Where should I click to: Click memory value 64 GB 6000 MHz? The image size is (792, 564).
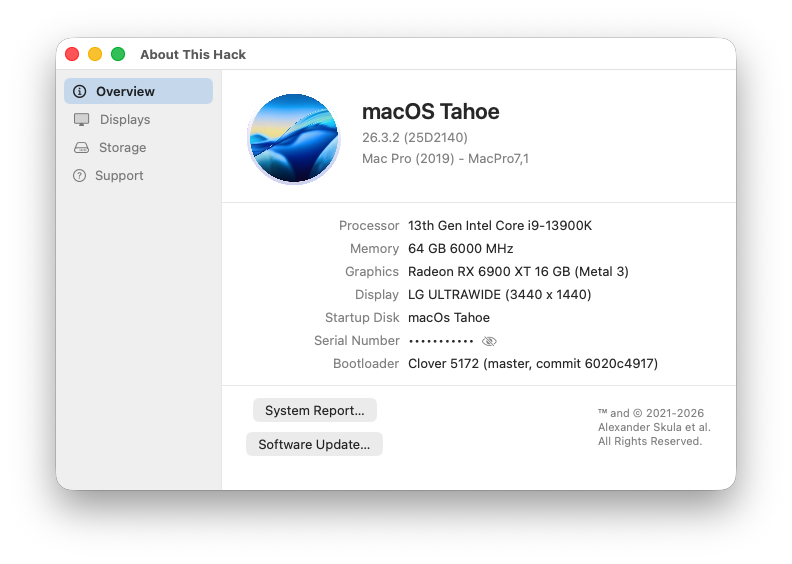tap(461, 249)
